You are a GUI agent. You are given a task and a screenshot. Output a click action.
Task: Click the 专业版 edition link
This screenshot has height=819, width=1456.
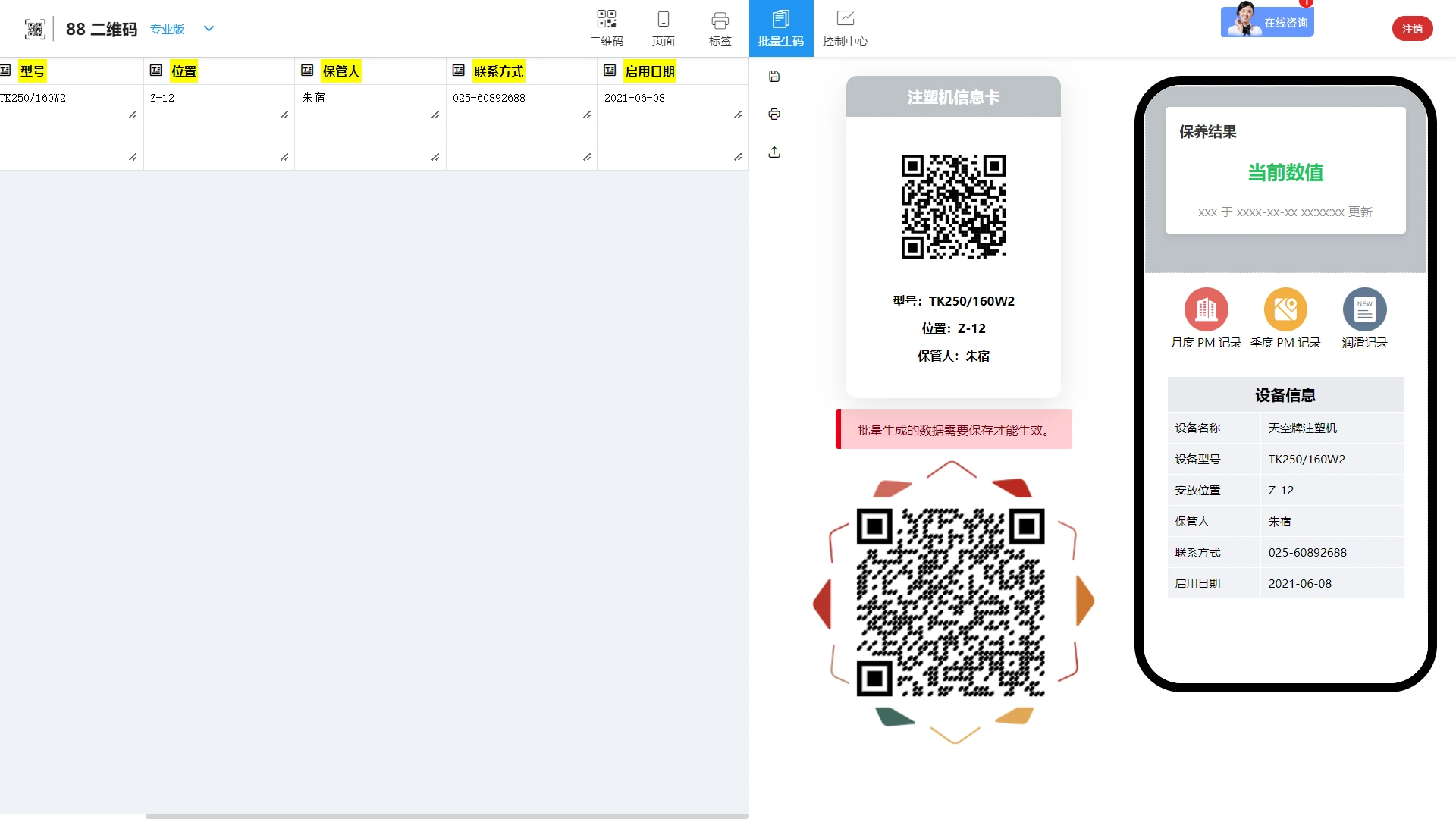coord(167,29)
